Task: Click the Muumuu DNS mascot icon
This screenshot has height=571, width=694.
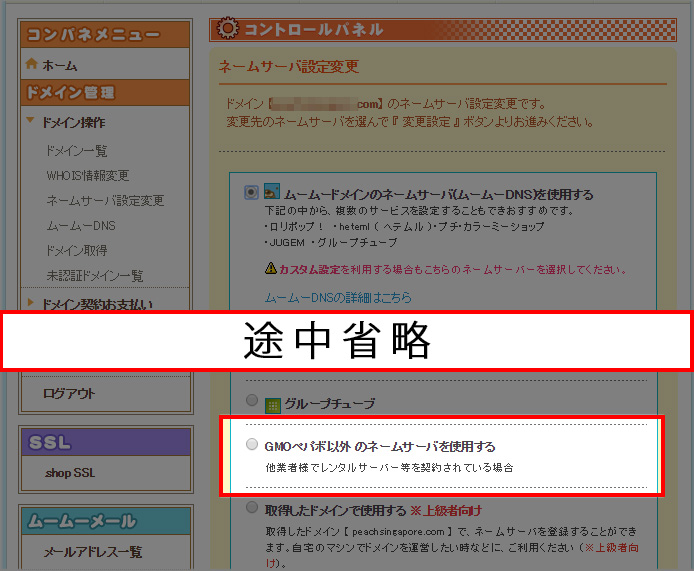Action: tap(271, 191)
